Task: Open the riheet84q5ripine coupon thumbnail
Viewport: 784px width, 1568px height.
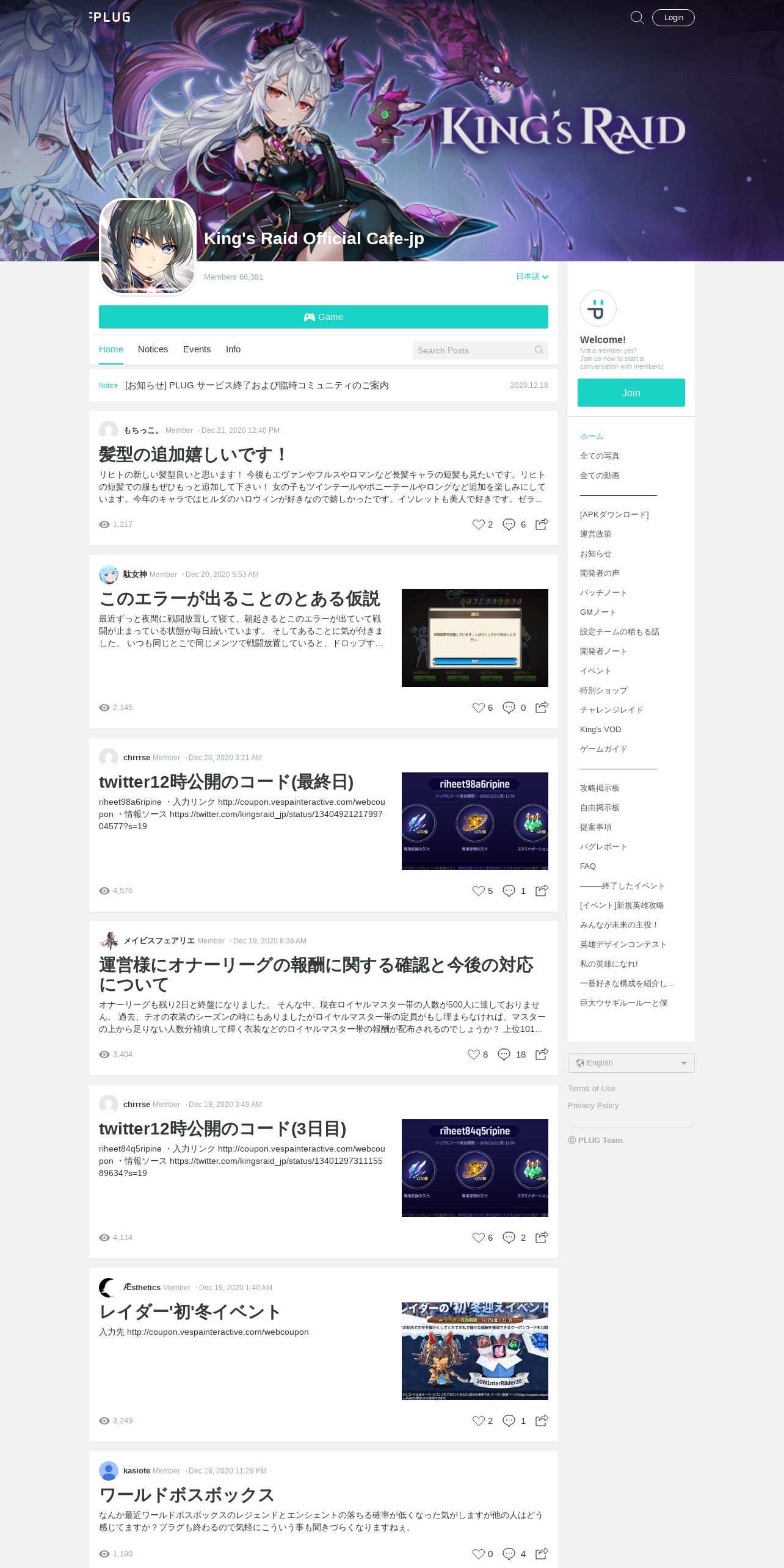Action: click(475, 1168)
